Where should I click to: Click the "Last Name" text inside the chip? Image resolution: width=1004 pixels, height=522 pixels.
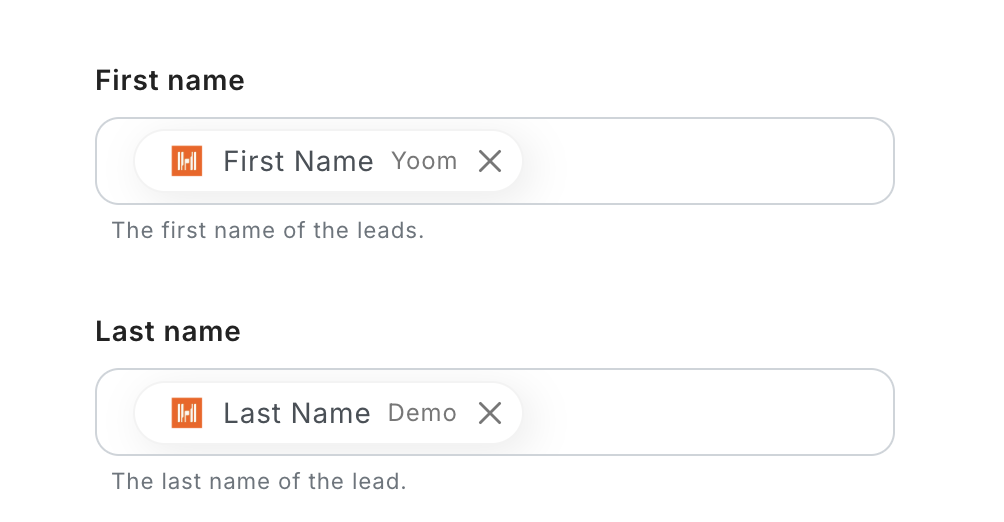tap(297, 413)
